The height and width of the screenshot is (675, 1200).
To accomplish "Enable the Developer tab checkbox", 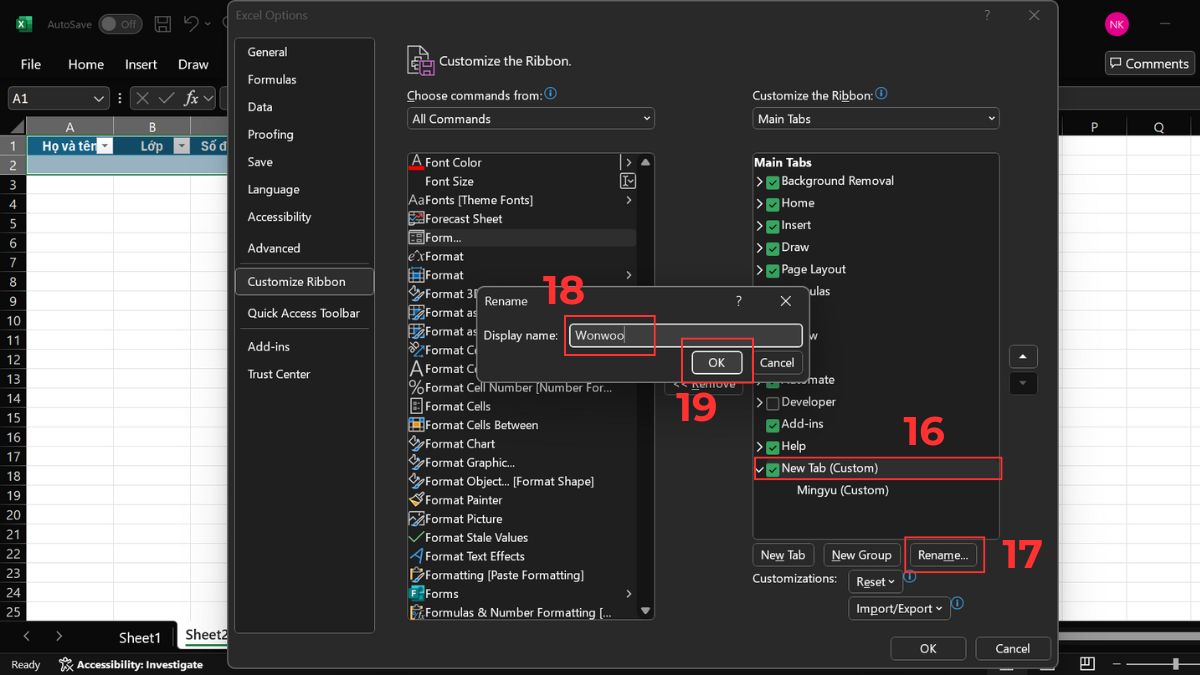I will [772, 402].
